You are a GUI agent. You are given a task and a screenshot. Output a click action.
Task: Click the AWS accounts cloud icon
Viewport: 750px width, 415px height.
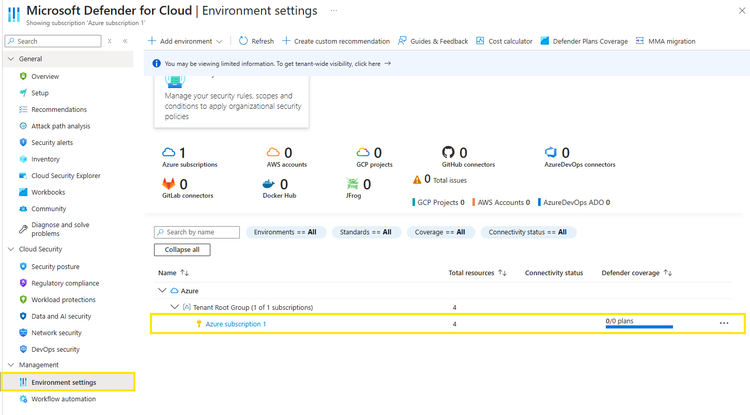pos(273,153)
